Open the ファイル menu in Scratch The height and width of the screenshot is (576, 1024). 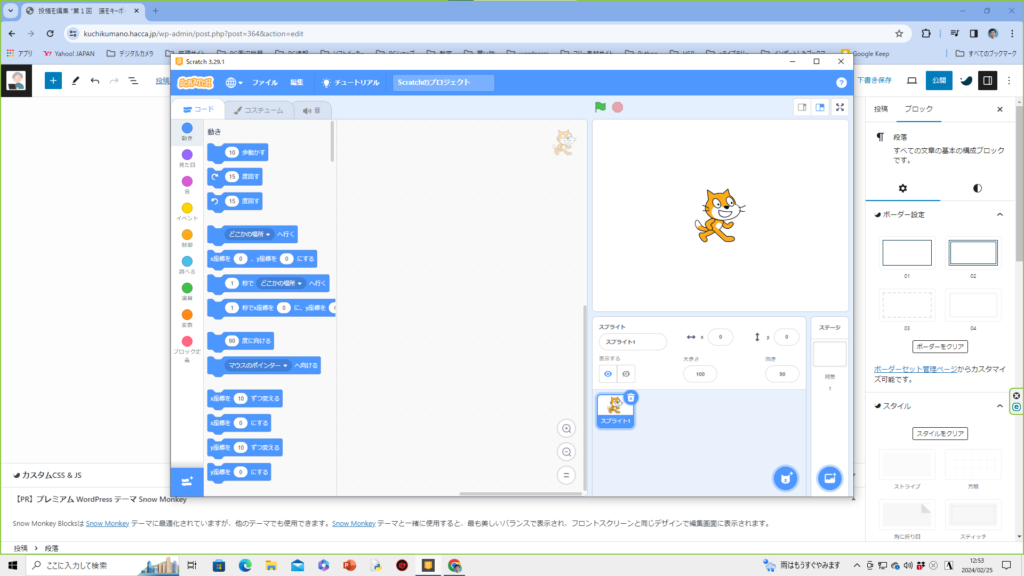[265, 83]
